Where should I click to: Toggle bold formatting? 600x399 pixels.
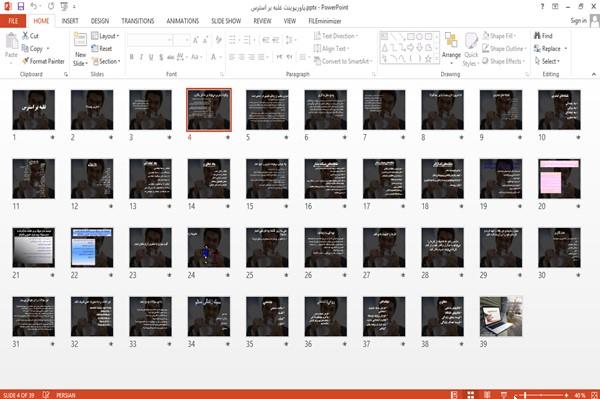pos(132,57)
